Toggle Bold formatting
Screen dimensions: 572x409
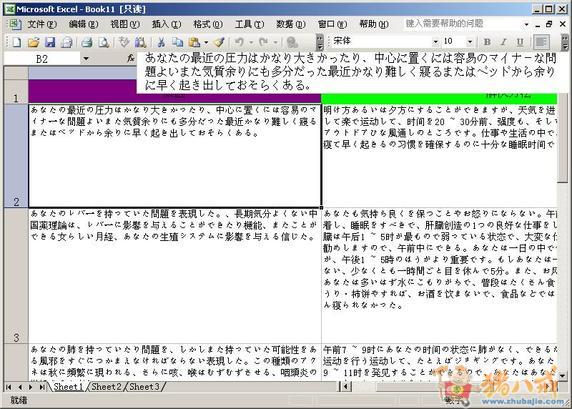[x=487, y=42]
